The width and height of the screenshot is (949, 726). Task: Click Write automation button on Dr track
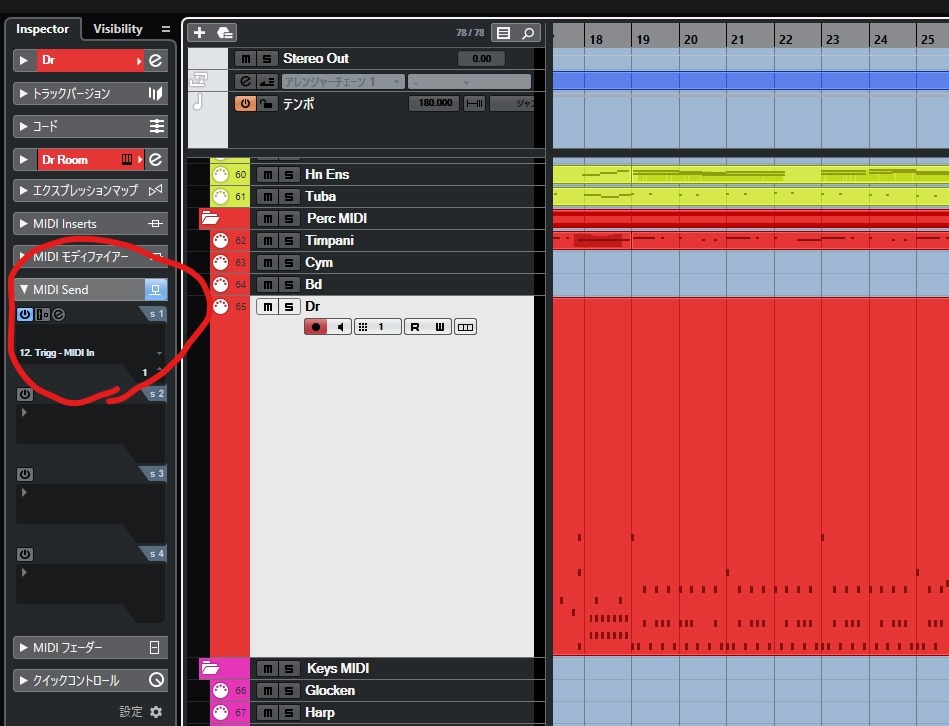[x=439, y=327]
